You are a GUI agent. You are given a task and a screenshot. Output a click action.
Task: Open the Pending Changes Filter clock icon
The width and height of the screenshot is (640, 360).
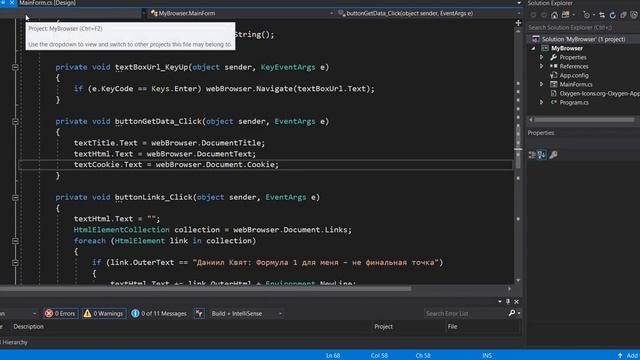click(x=587, y=15)
